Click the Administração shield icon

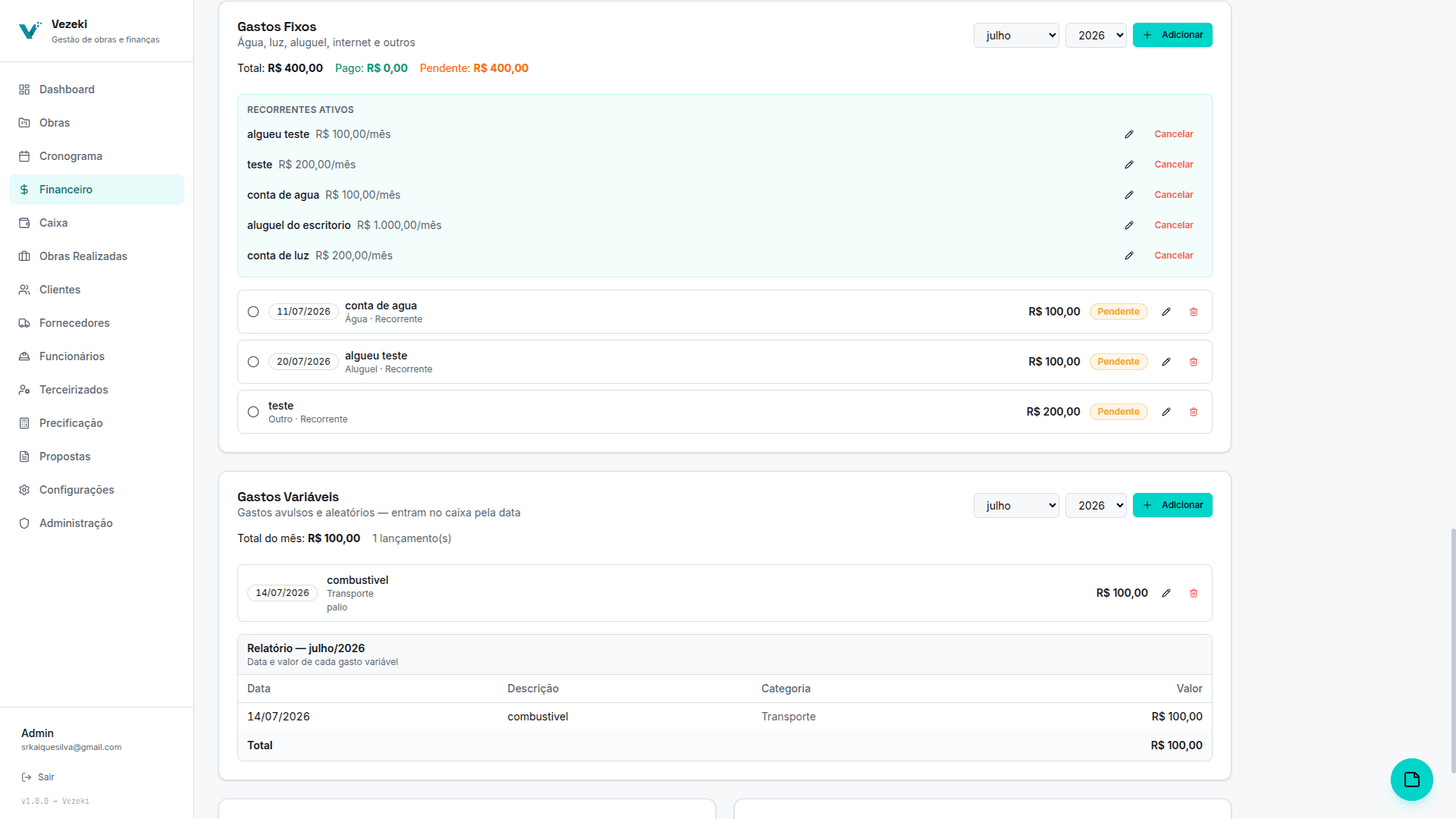[x=24, y=523]
